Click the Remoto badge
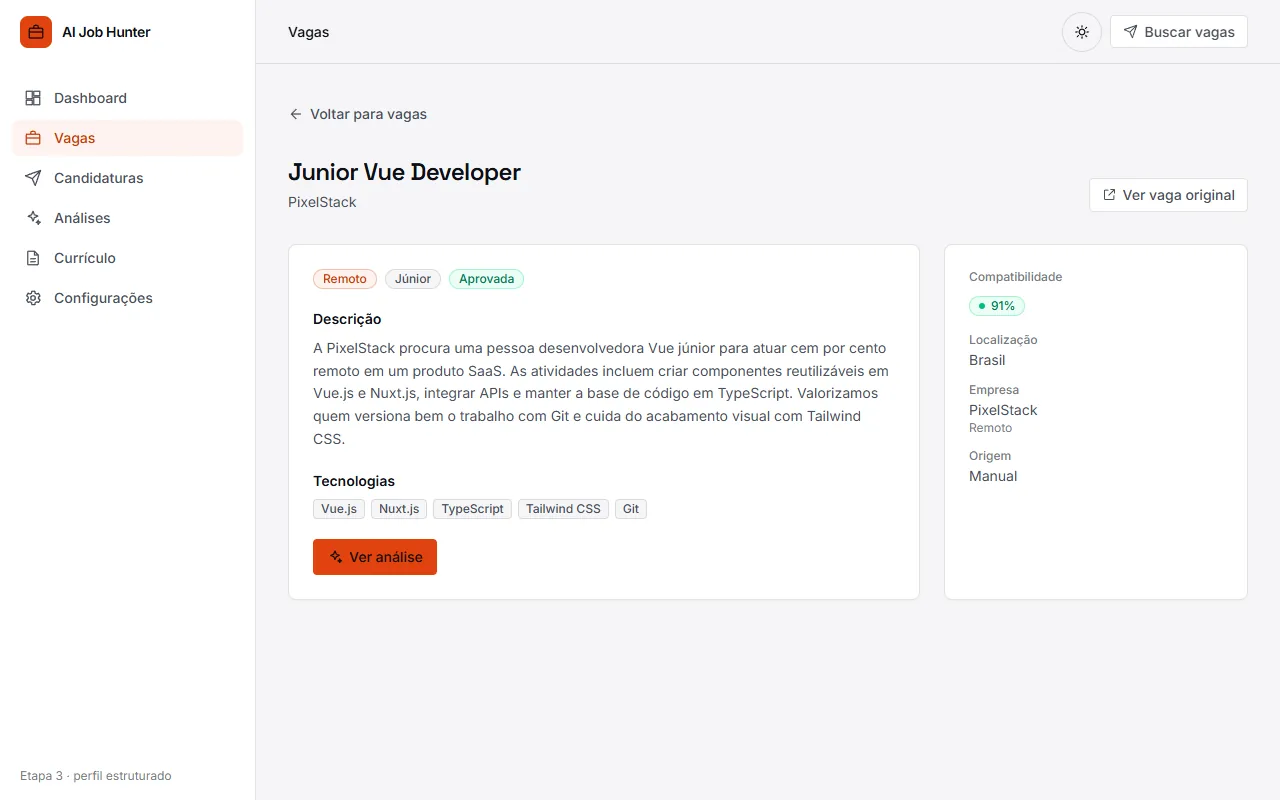The width and height of the screenshot is (1280, 800). [345, 279]
